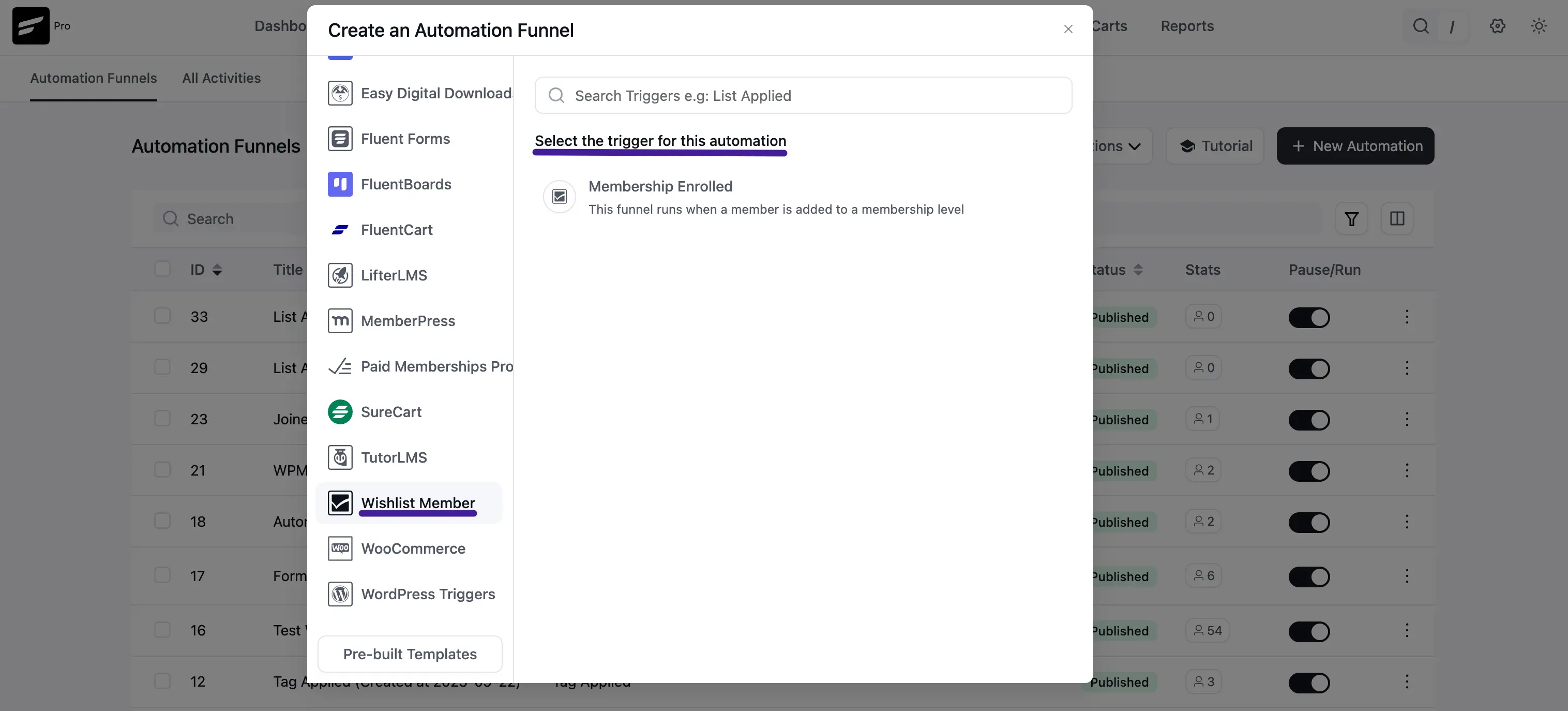Click the Pre-built Templates button
1568x711 pixels.
click(410, 654)
